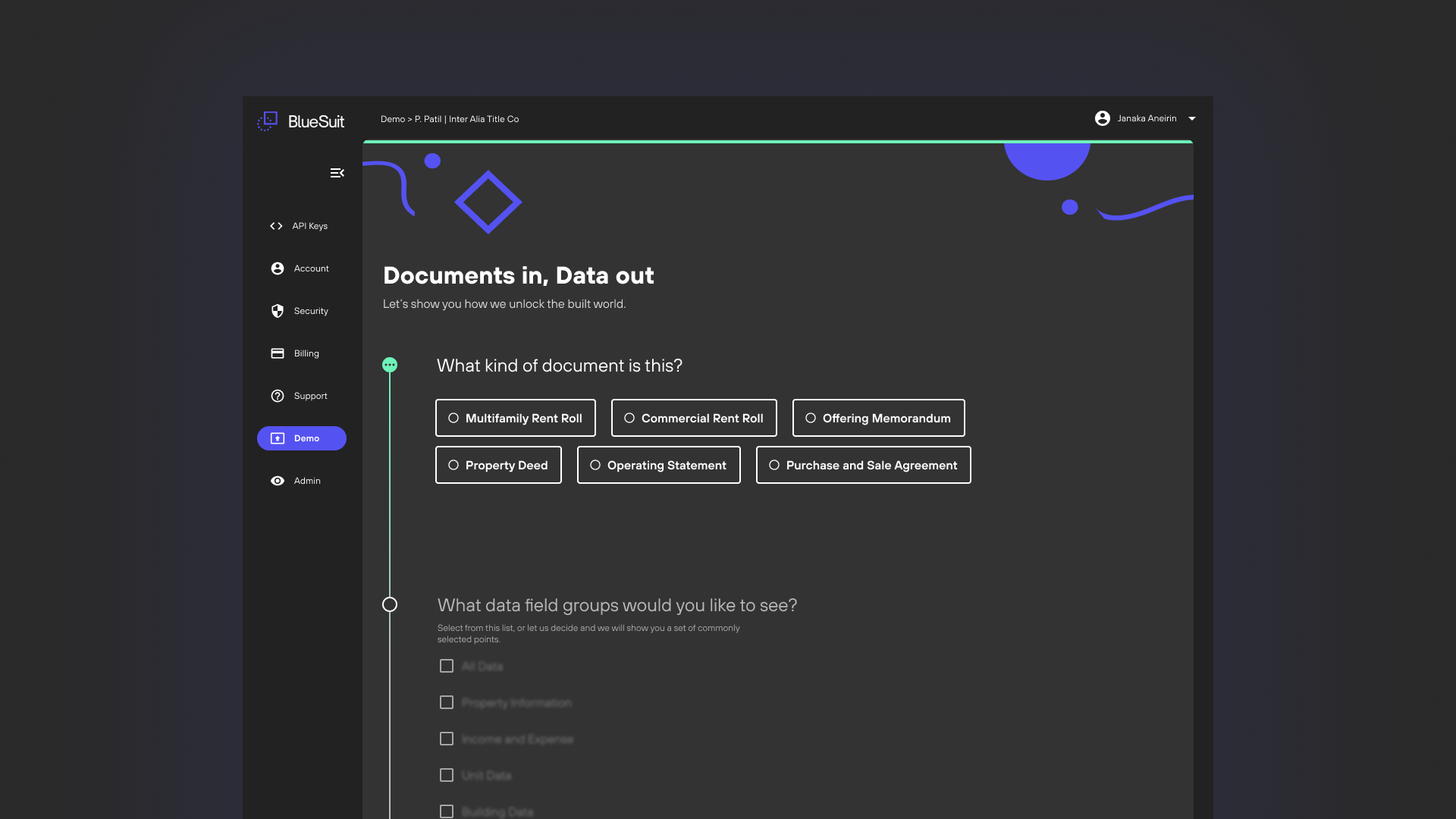Open the user menu dropdown arrow
The image size is (1456, 819).
pos(1192,118)
